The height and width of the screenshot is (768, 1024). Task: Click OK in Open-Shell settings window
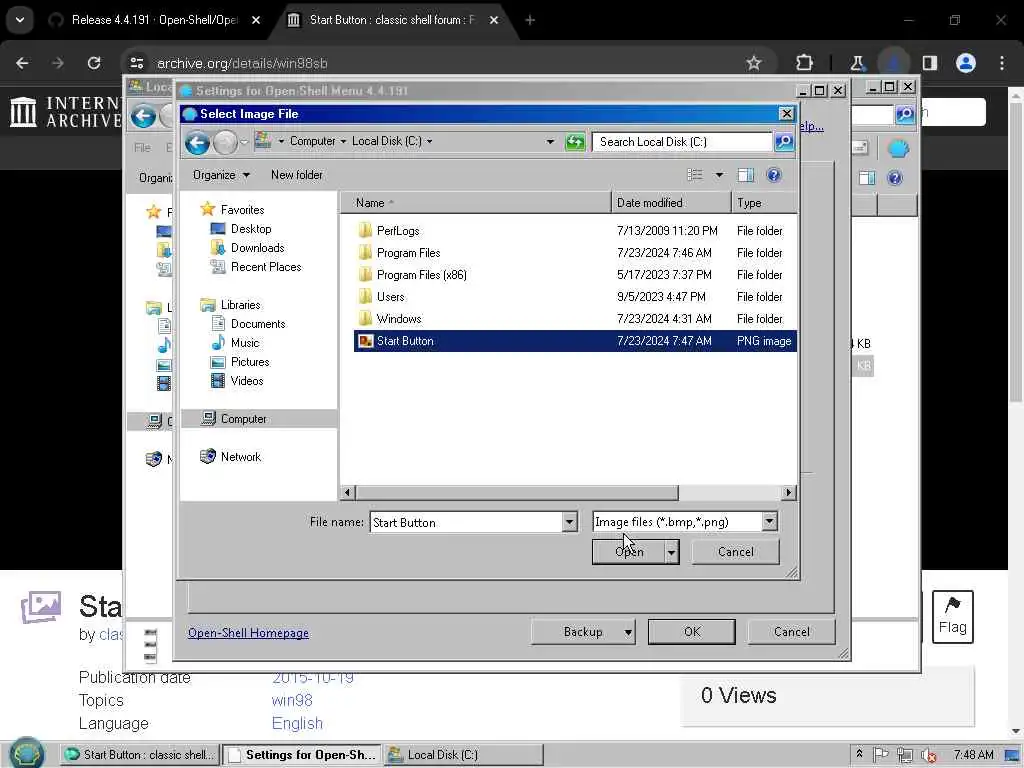[x=692, y=632]
